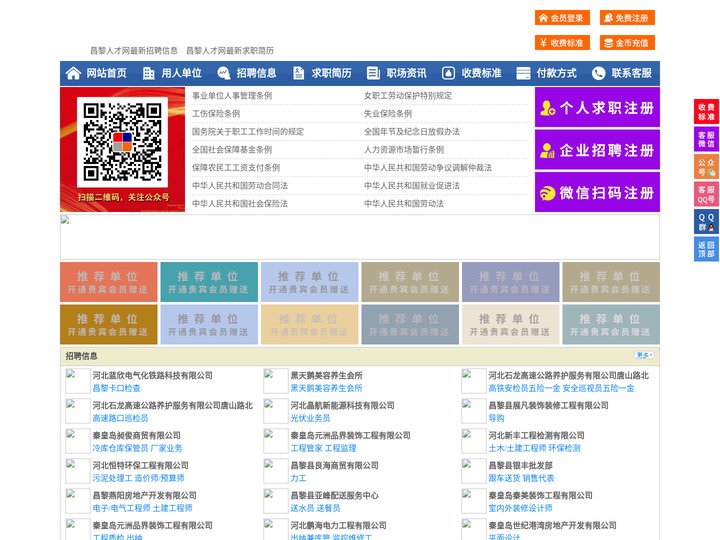
Task: Click the document icon beside 求职简历
Action: [298, 73]
